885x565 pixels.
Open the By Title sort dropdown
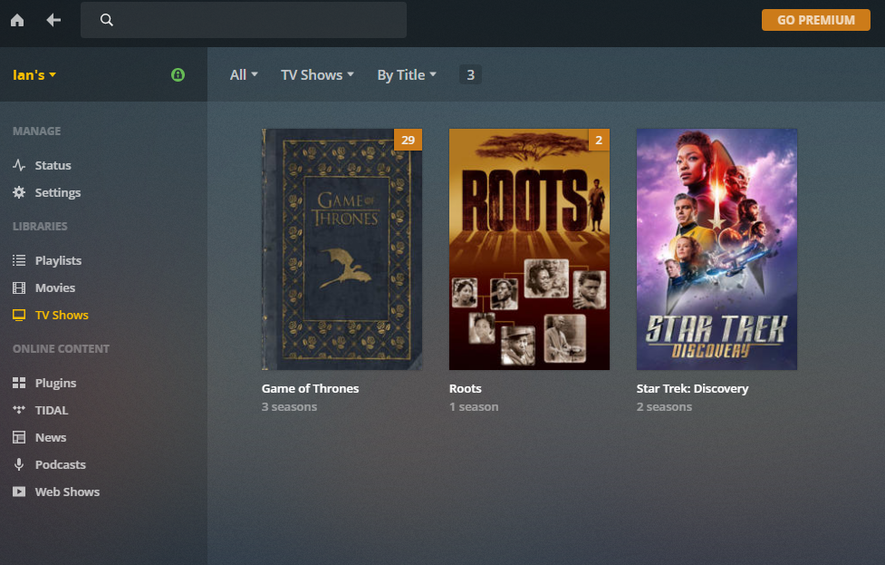point(406,75)
